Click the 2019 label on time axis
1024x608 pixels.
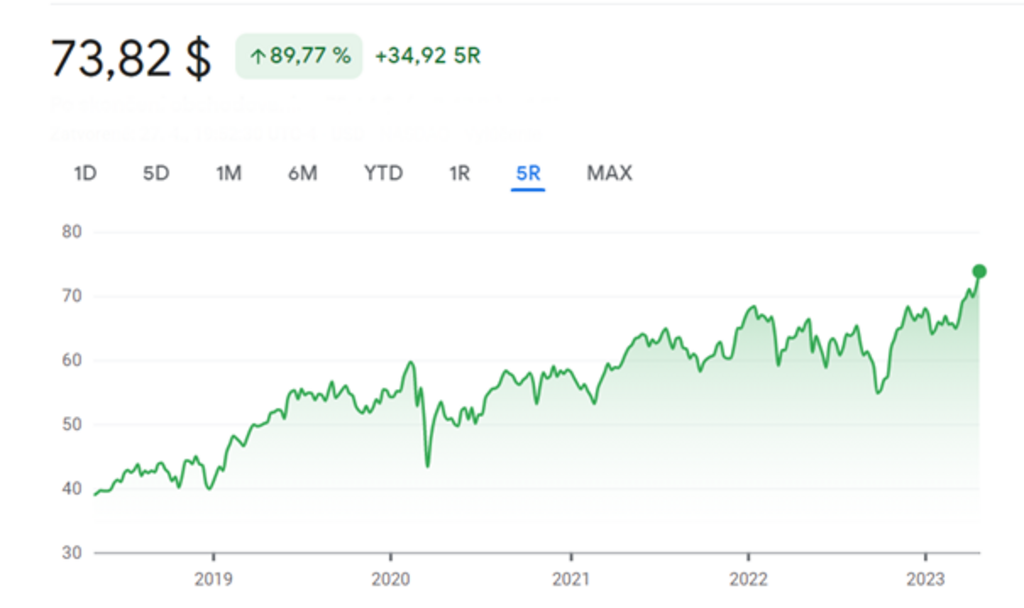coord(213,577)
